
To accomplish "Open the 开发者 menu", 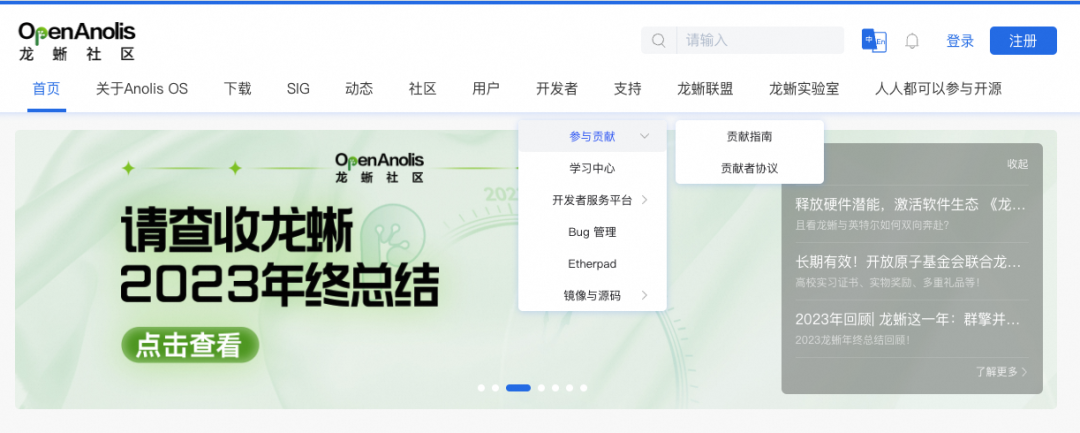I will click(x=557, y=89).
